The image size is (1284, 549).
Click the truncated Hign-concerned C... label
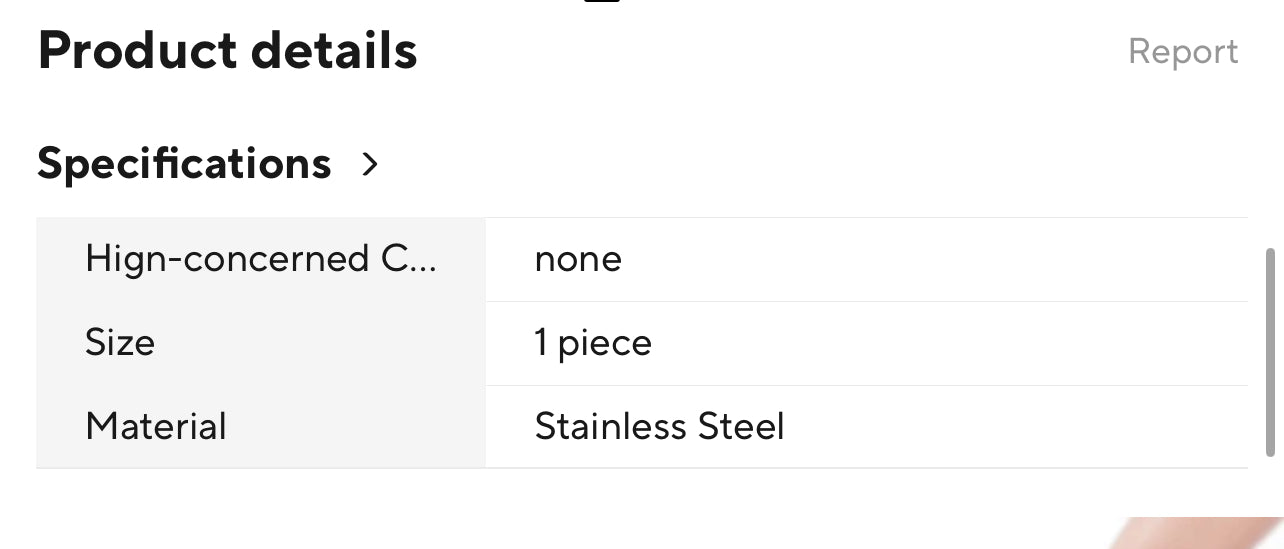261,259
